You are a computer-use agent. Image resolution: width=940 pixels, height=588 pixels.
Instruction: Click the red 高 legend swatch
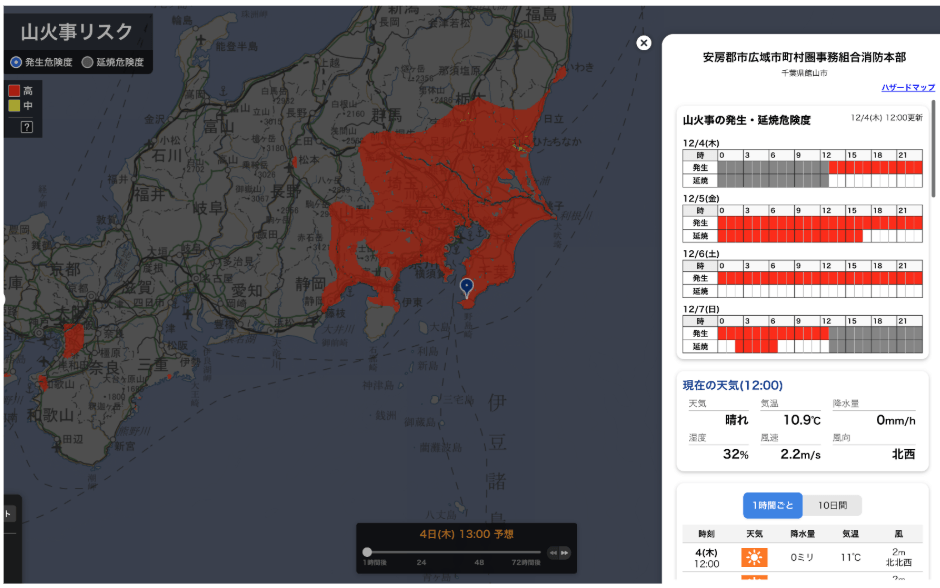click(14, 91)
